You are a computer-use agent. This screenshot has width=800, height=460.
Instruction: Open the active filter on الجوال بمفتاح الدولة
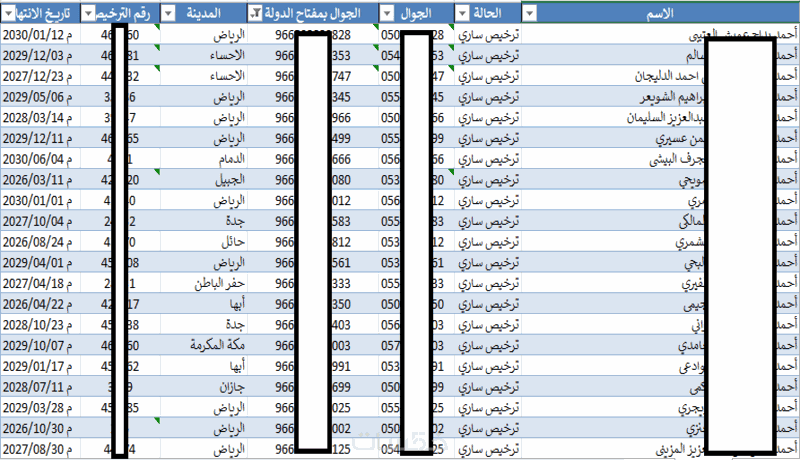click(x=255, y=14)
